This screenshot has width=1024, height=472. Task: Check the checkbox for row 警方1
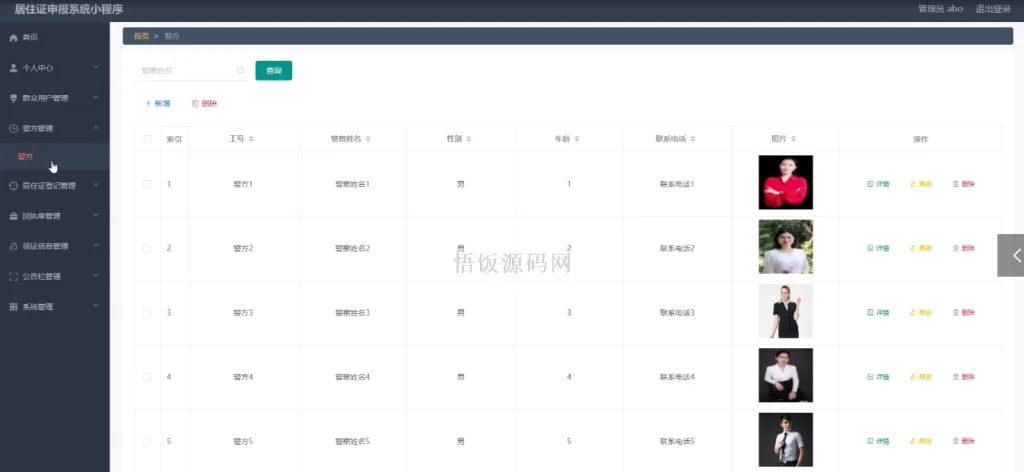(147, 184)
